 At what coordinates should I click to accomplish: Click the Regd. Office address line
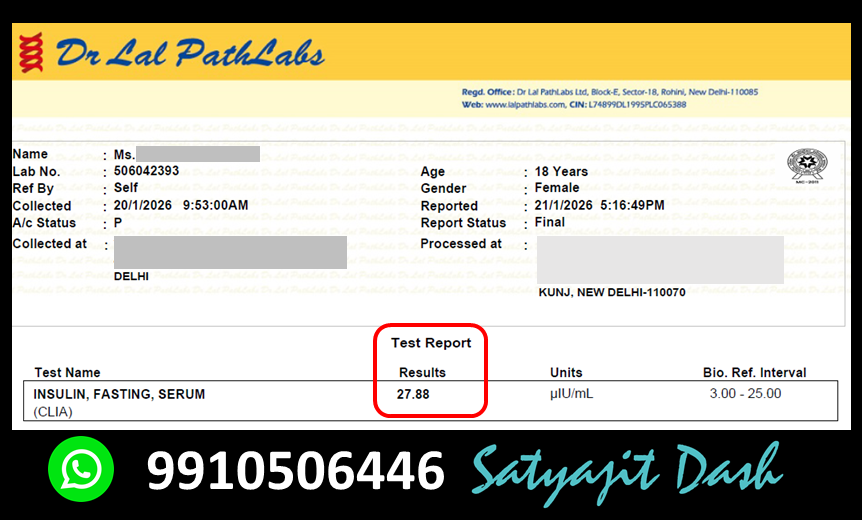[x=610, y=92]
